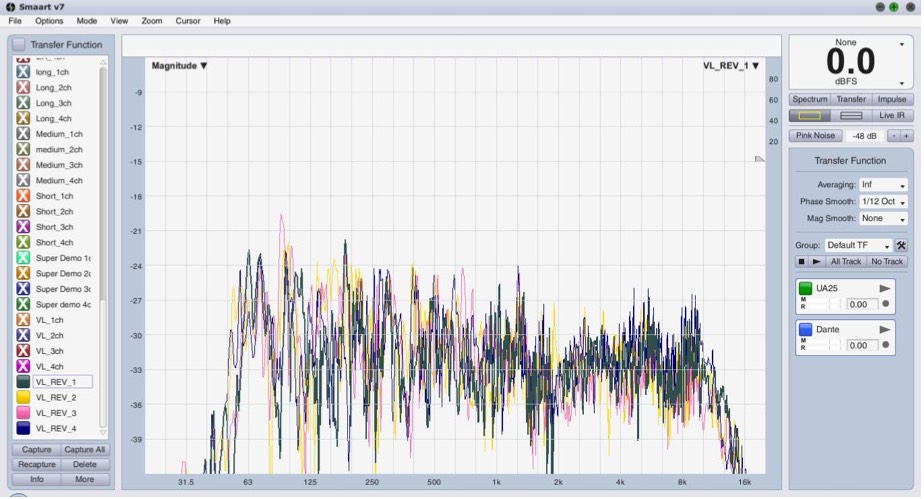The image size is (924, 499).
Task: Open the Mode menu
Action: click(x=87, y=21)
